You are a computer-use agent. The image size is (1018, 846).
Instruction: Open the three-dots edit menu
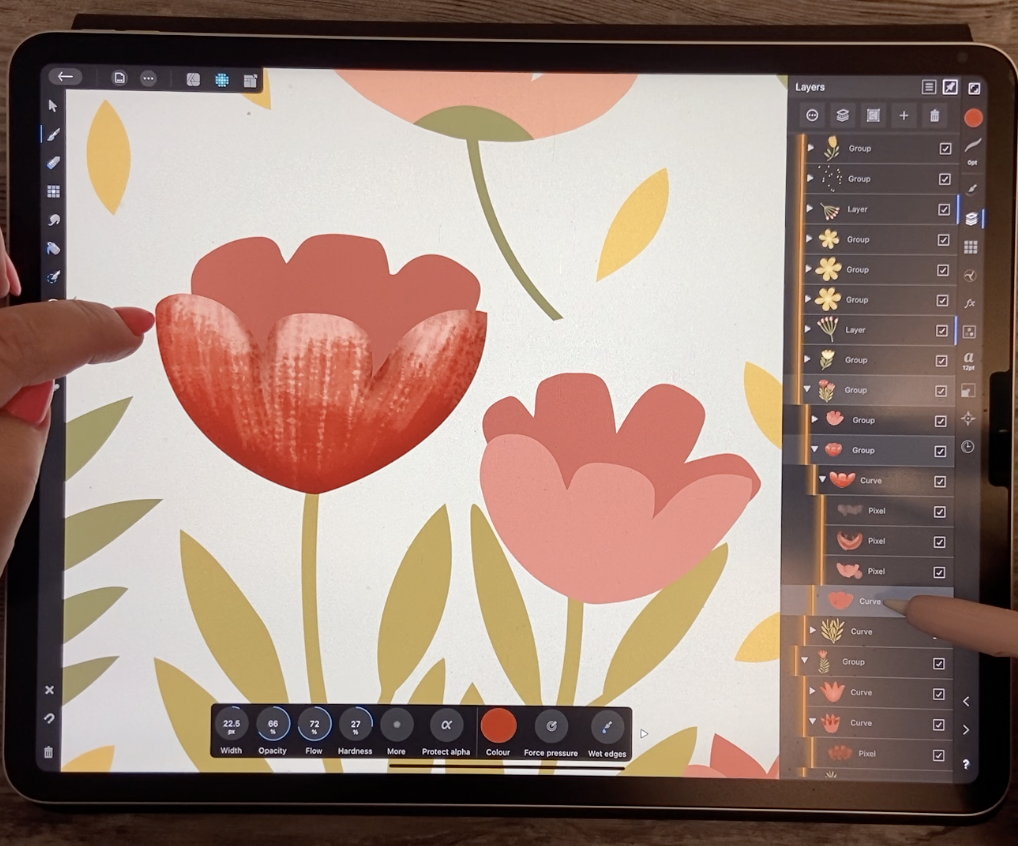[149, 79]
